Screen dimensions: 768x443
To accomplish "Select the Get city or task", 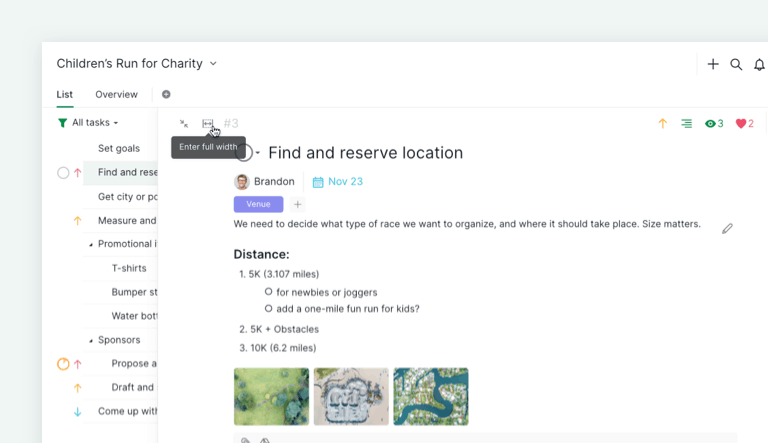I will 127,197.
